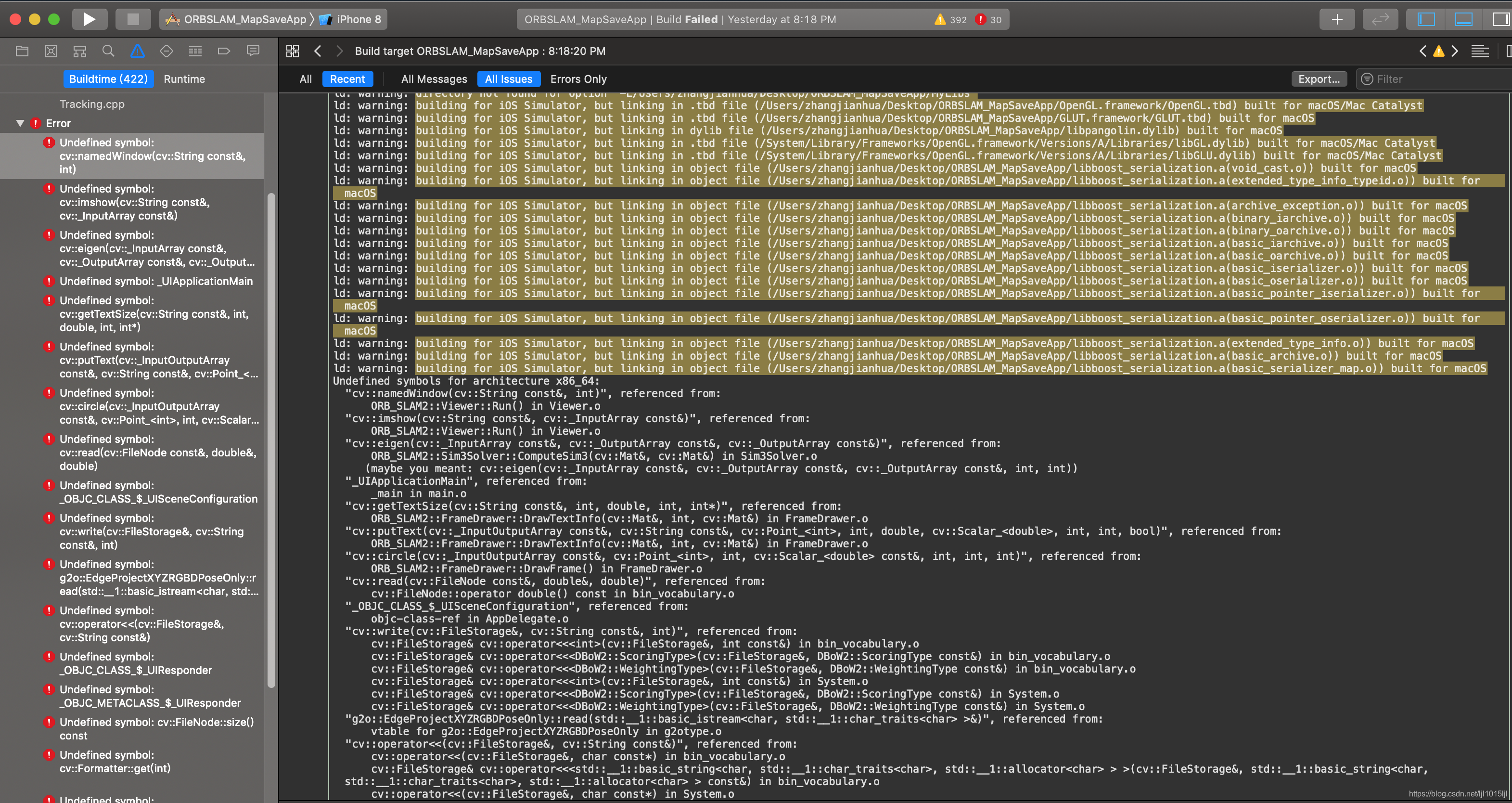Click the libpangolin.dylib linker warning line
This screenshot has width=1512, height=803.
(807, 130)
